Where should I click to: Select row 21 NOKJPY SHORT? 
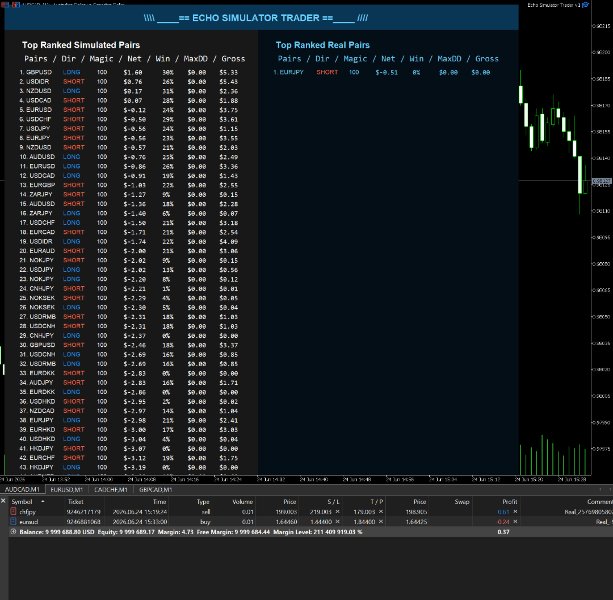coord(129,260)
